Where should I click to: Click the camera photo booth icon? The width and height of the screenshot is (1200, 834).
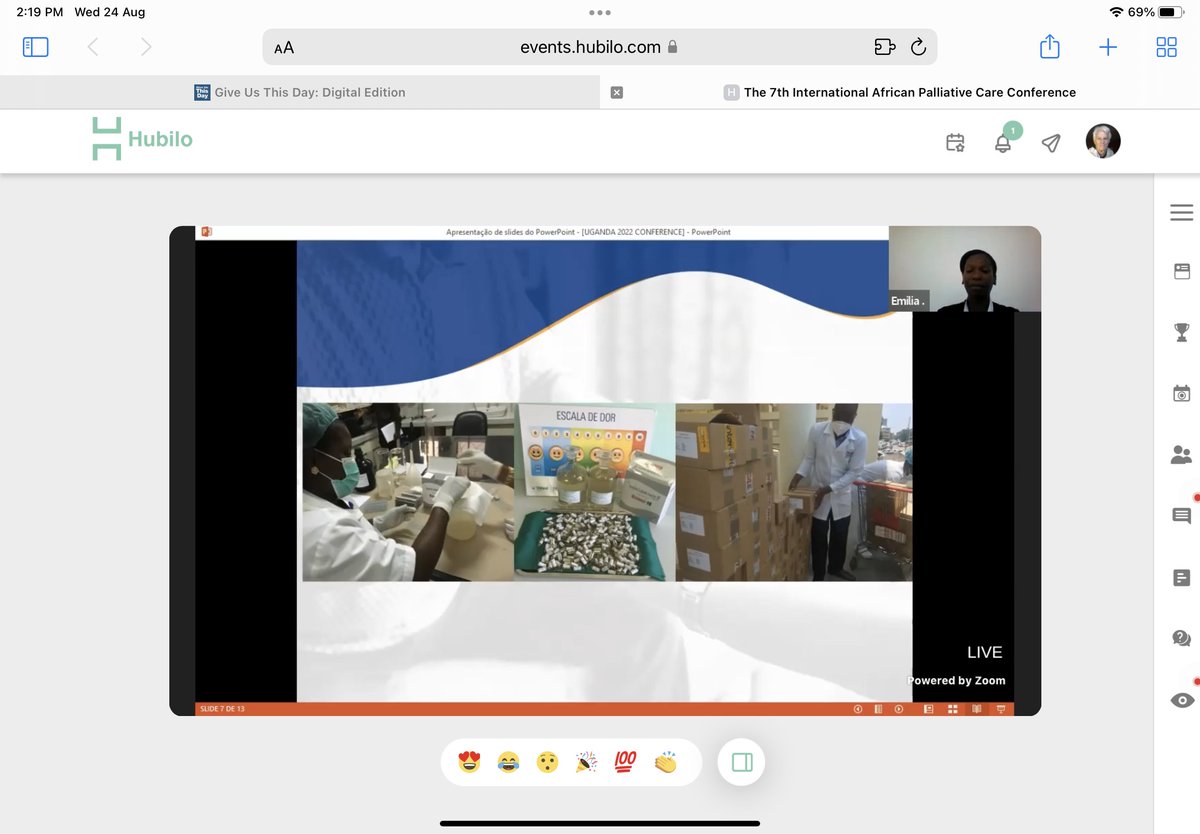[x=1181, y=392]
